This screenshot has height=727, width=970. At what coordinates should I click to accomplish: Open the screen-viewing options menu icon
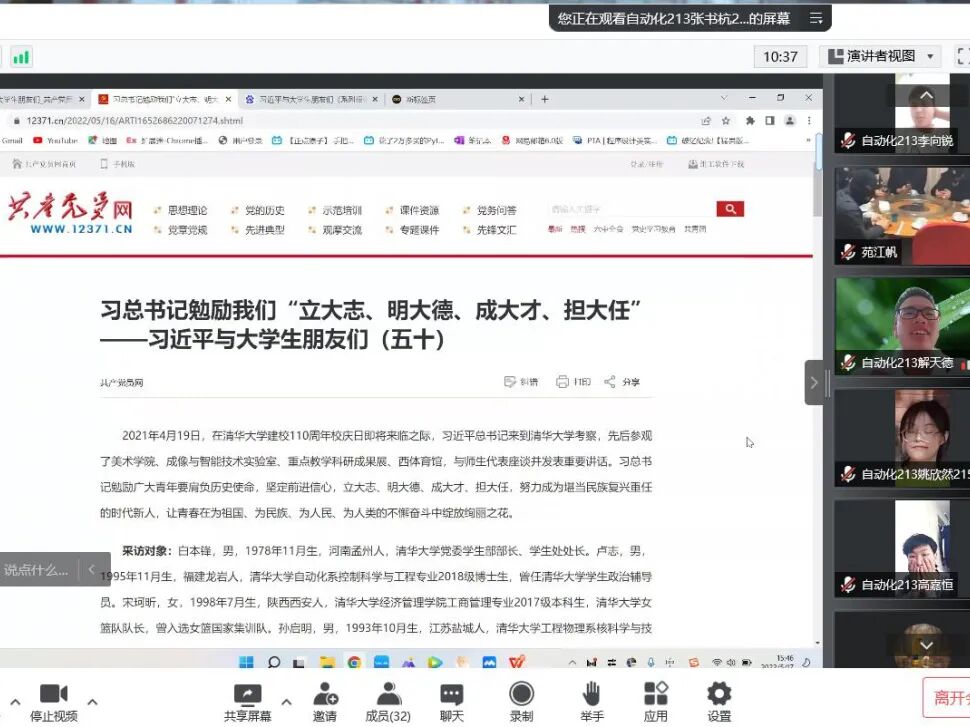coord(816,19)
